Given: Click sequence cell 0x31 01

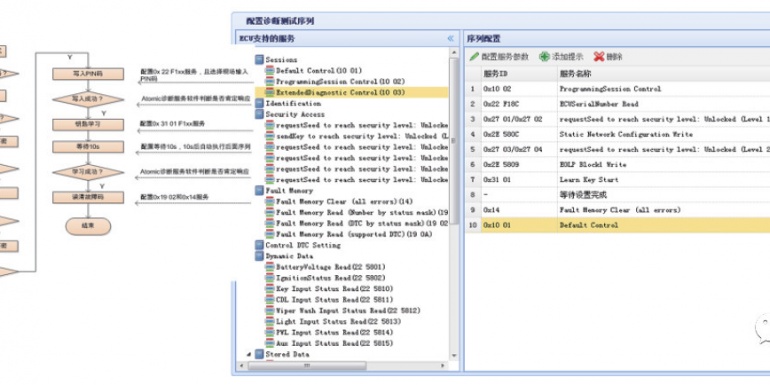Looking at the screenshot, I should [497, 180].
